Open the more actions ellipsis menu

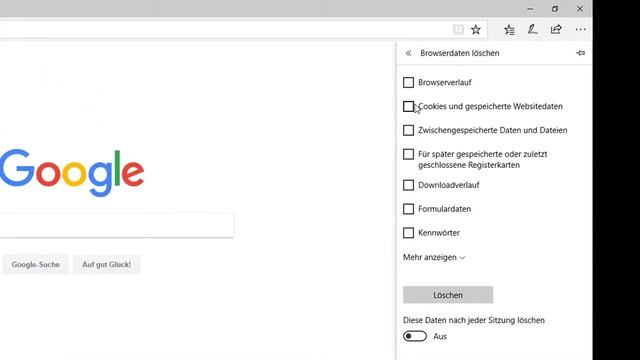pos(580,29)
